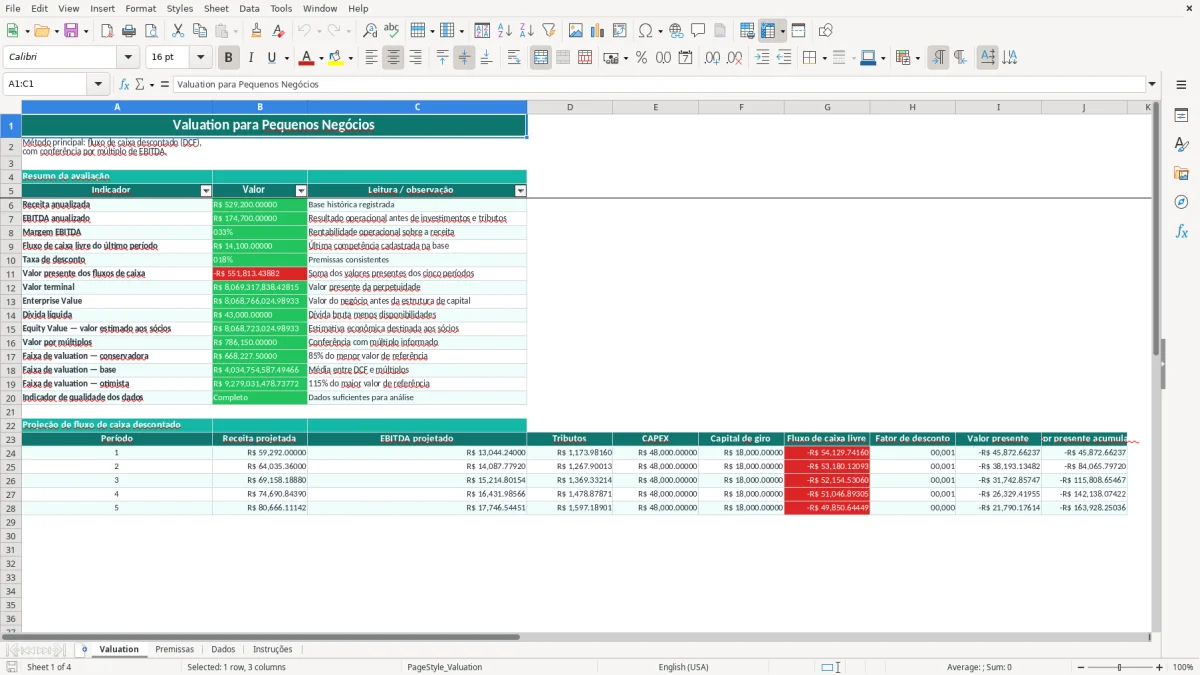The height and width of the screenshot is (675, 1200).
Task: Click the Copy icon in toolbar
Action: [x=199, y=31]
